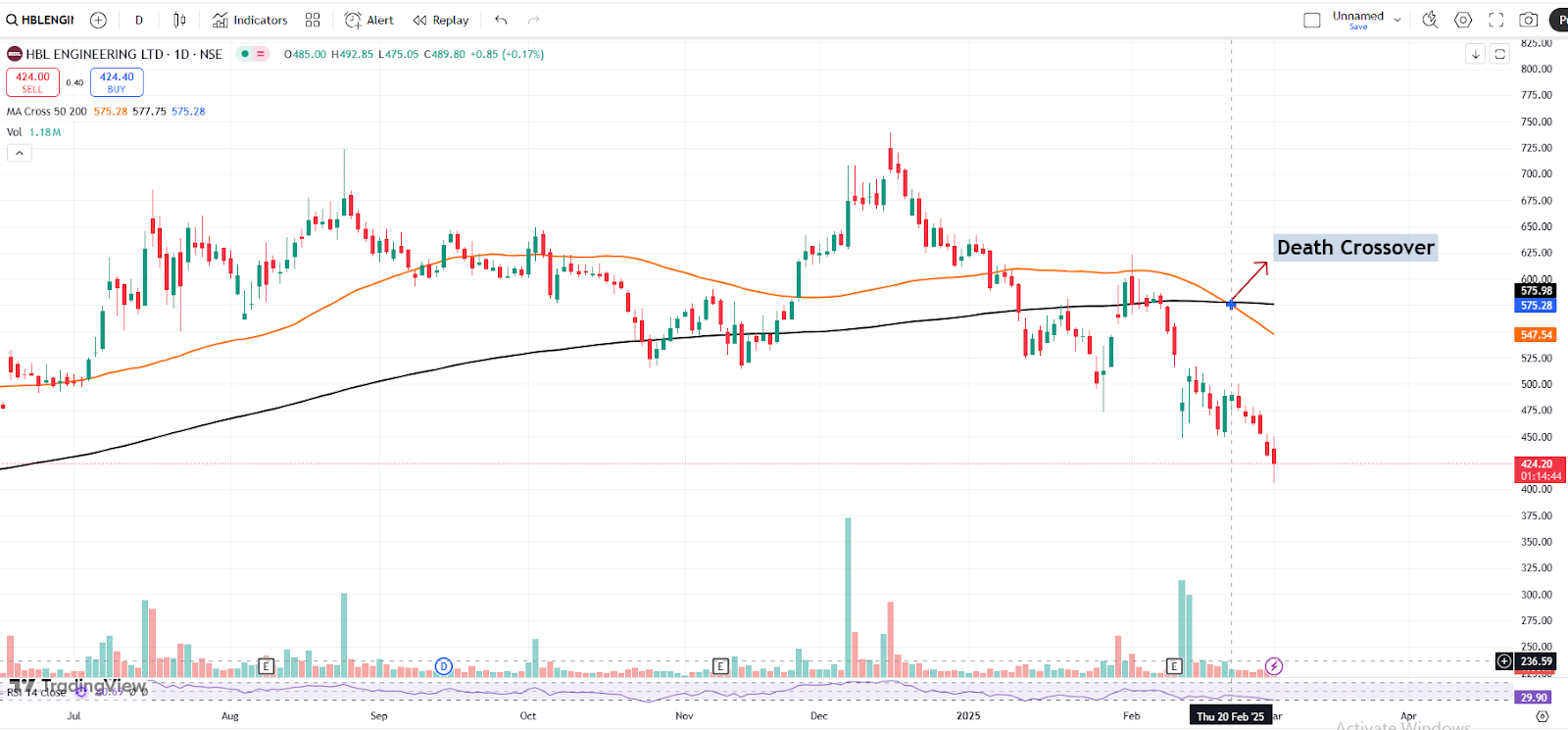Undo the last chart action

click(501, 20)
